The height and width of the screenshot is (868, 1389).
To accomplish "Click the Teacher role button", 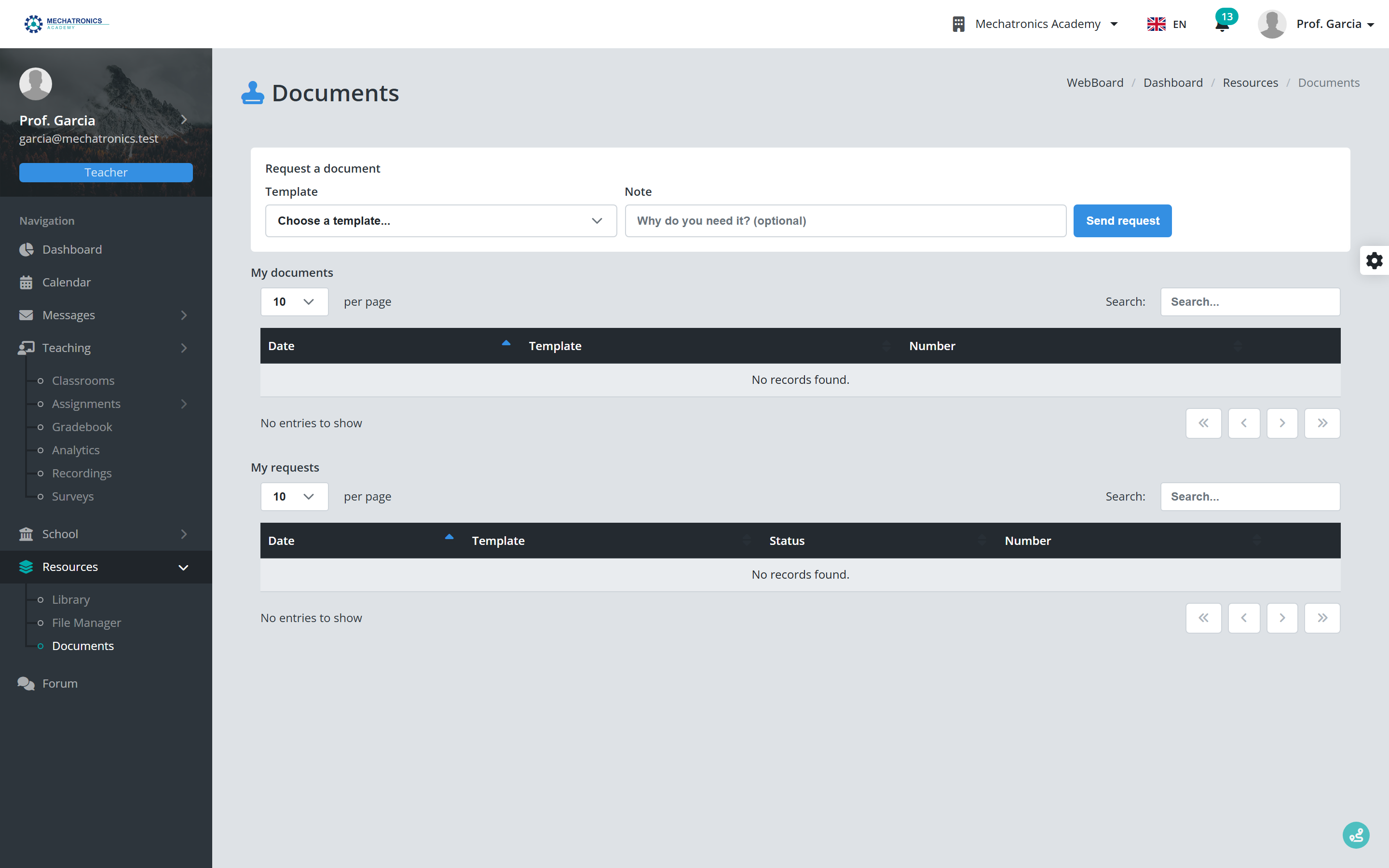I will 106,173.
